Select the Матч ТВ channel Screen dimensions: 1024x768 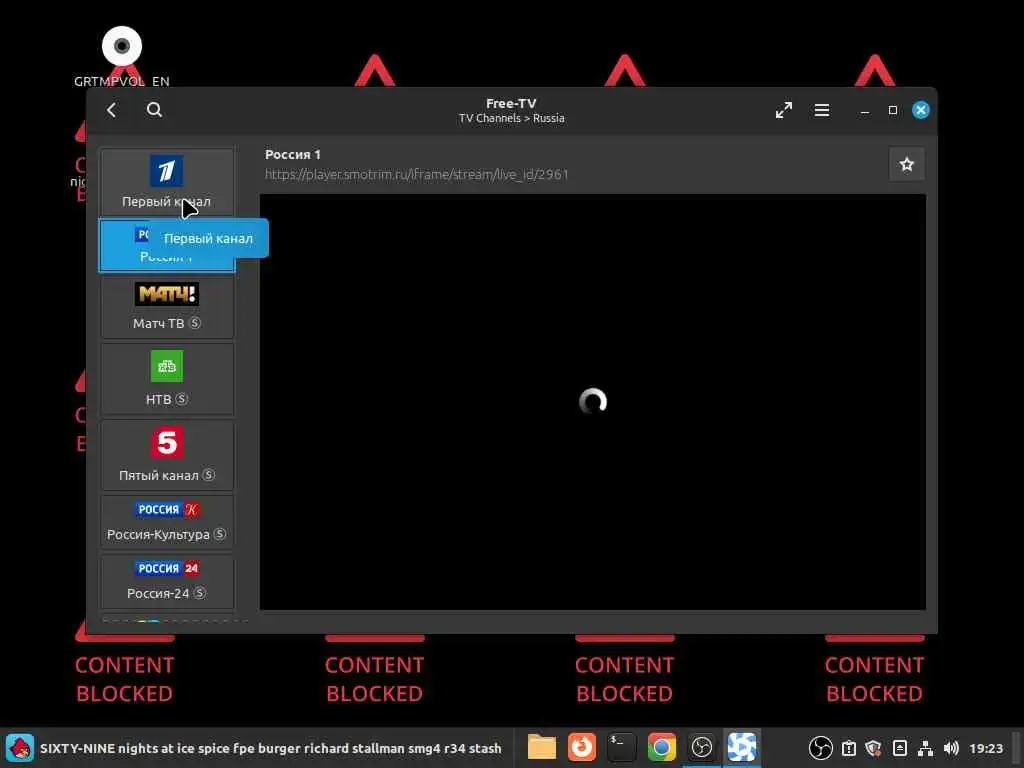tap(167, 307)
